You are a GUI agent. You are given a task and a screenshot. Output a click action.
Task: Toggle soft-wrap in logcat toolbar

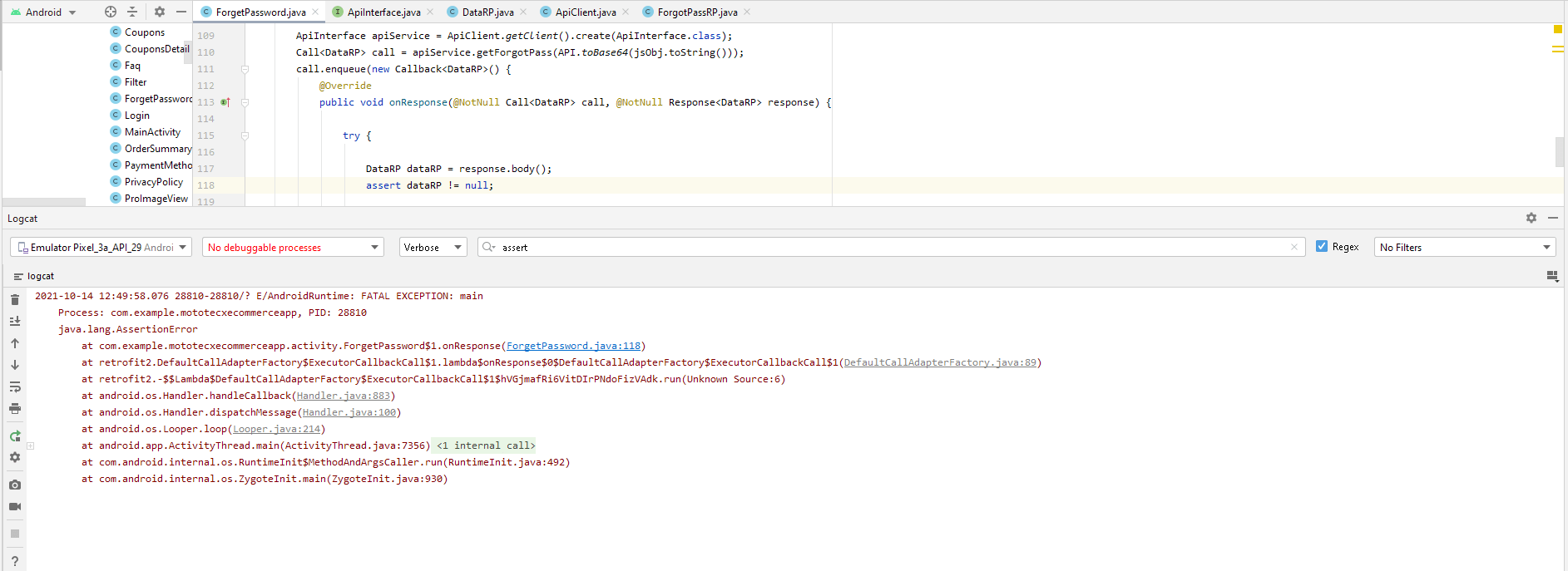coord(15,387)
